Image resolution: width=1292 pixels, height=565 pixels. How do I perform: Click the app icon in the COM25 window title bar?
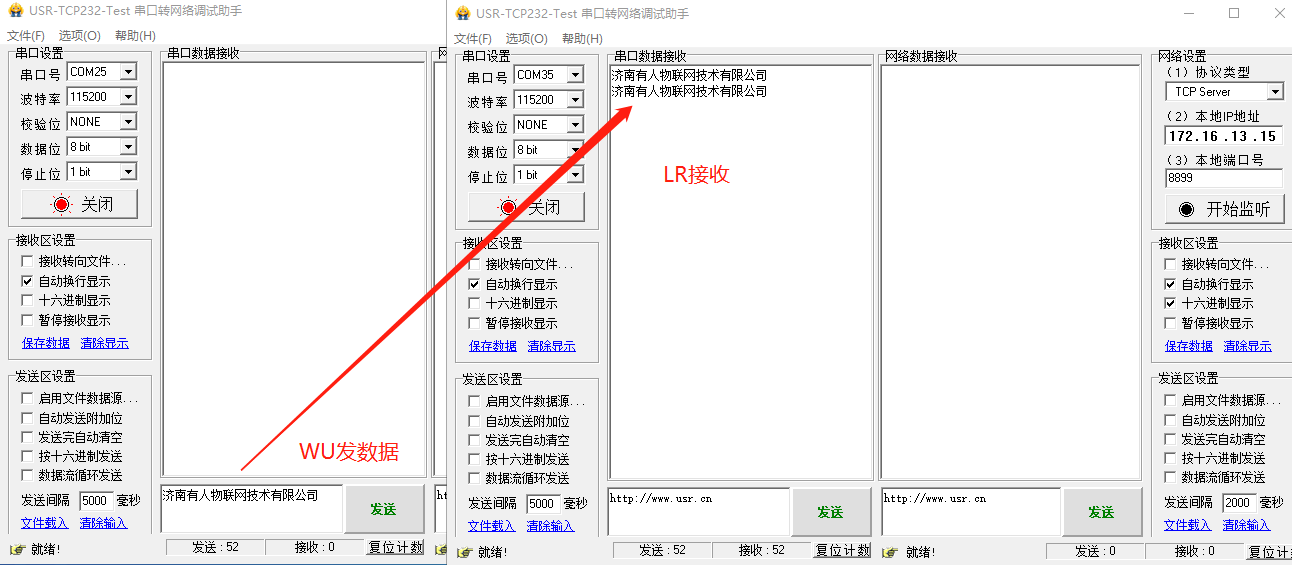click(15, 10)
